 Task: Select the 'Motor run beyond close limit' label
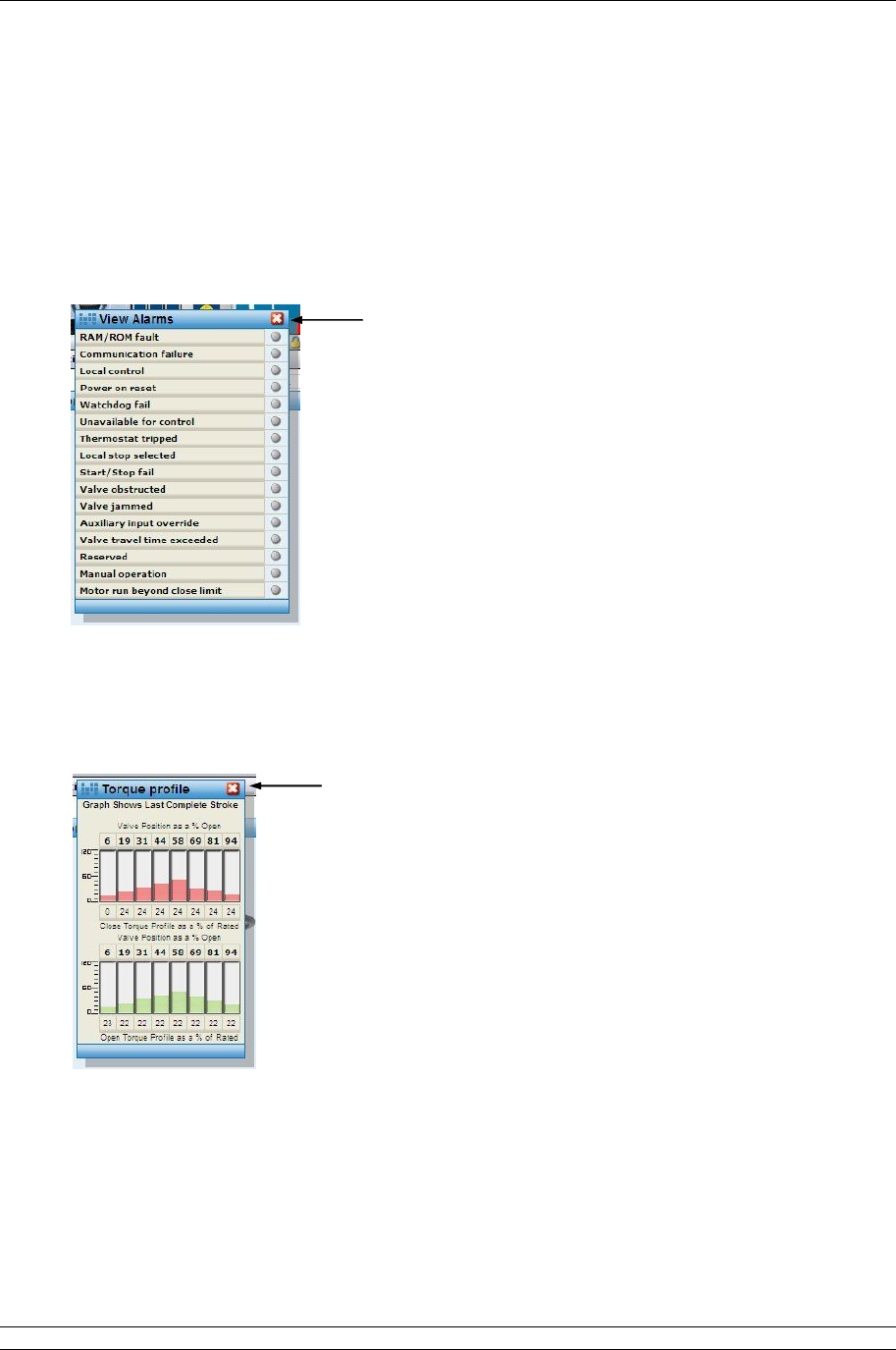click(x=150, y=591)
